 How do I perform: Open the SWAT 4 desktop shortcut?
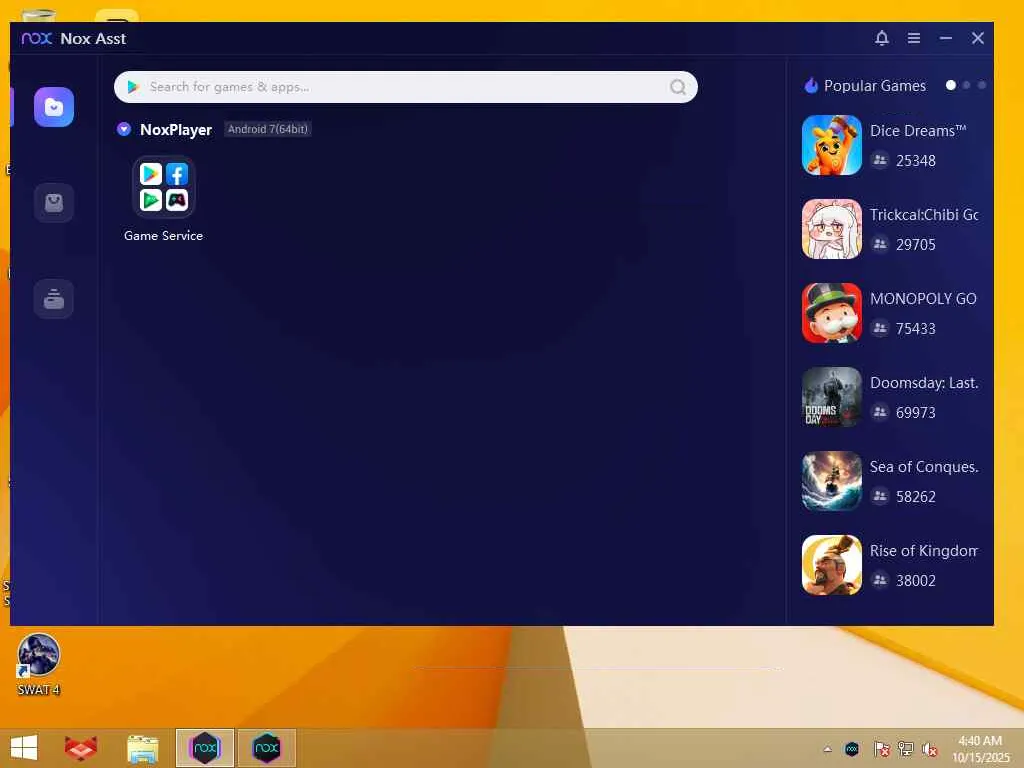click(x=39, y=664)
